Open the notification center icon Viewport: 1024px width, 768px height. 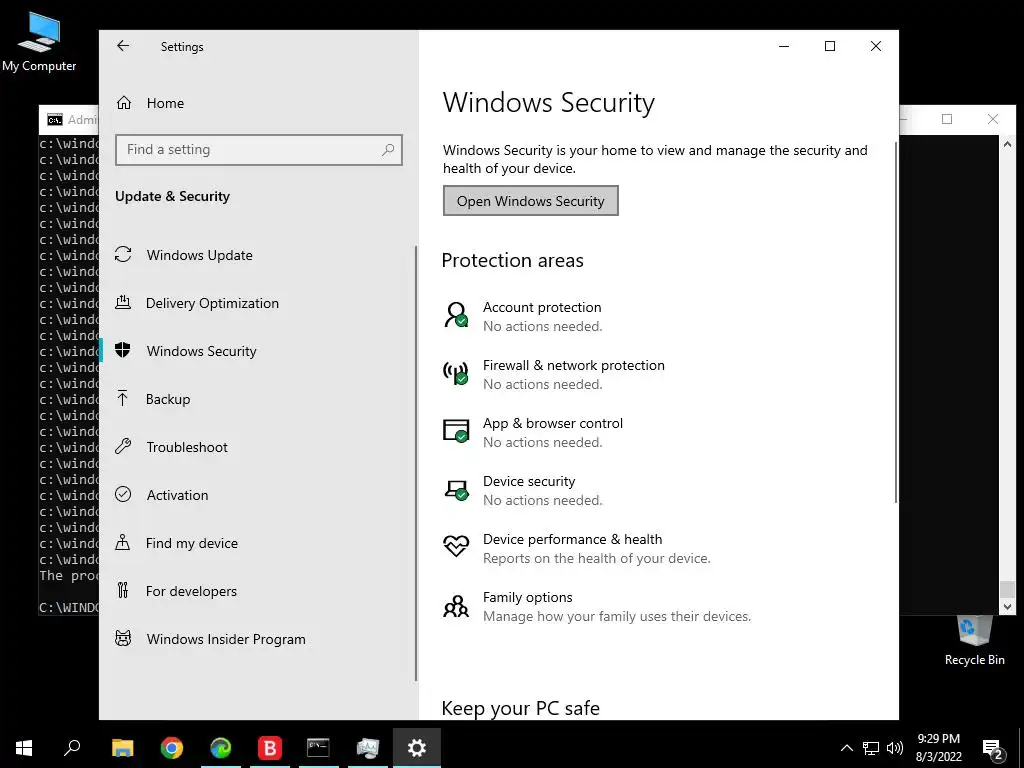click(x=992, y=749)
